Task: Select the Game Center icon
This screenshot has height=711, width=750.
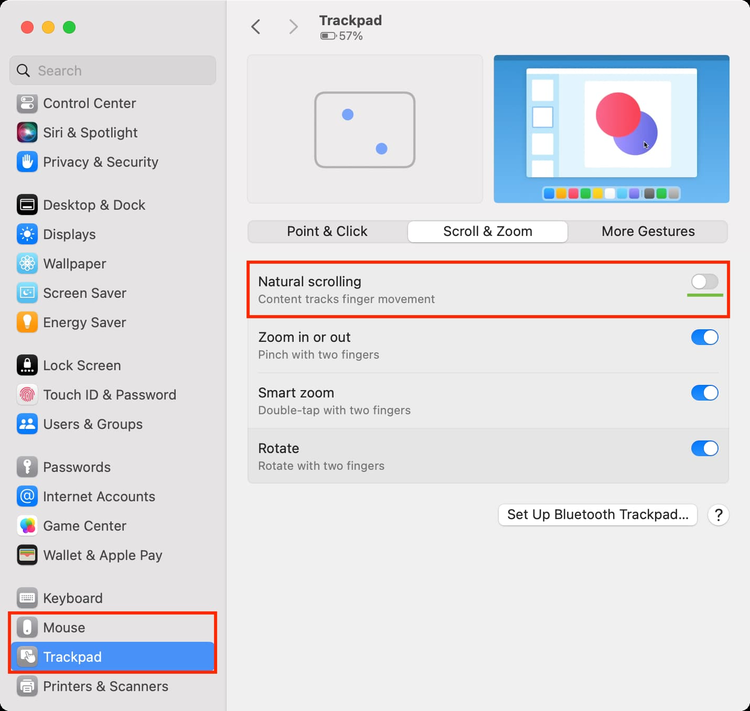Action: [27, 526]
